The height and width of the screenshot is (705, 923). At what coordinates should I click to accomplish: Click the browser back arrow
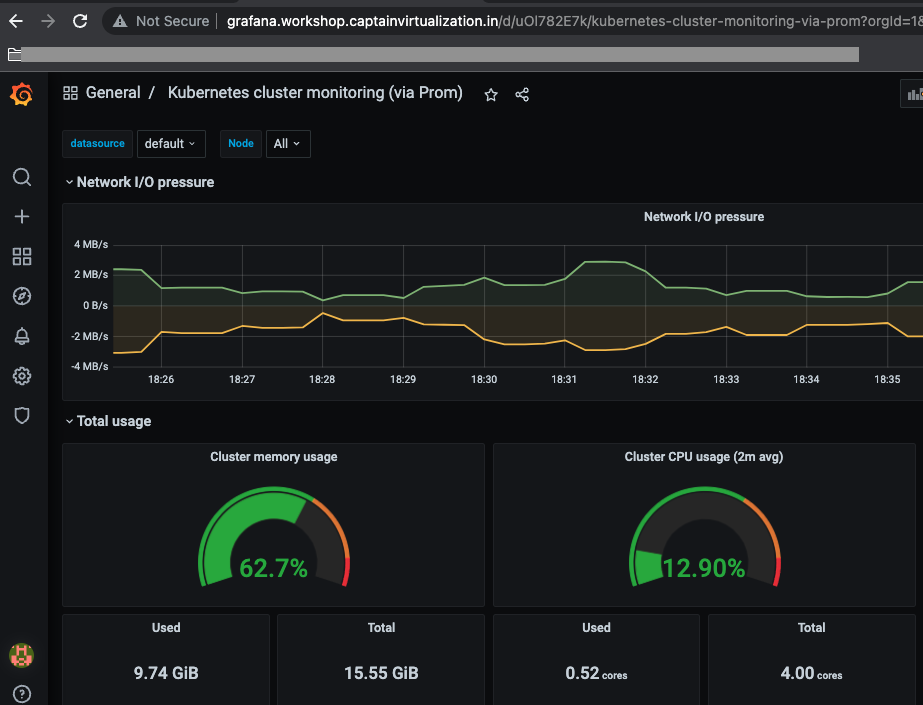[16, 21]
